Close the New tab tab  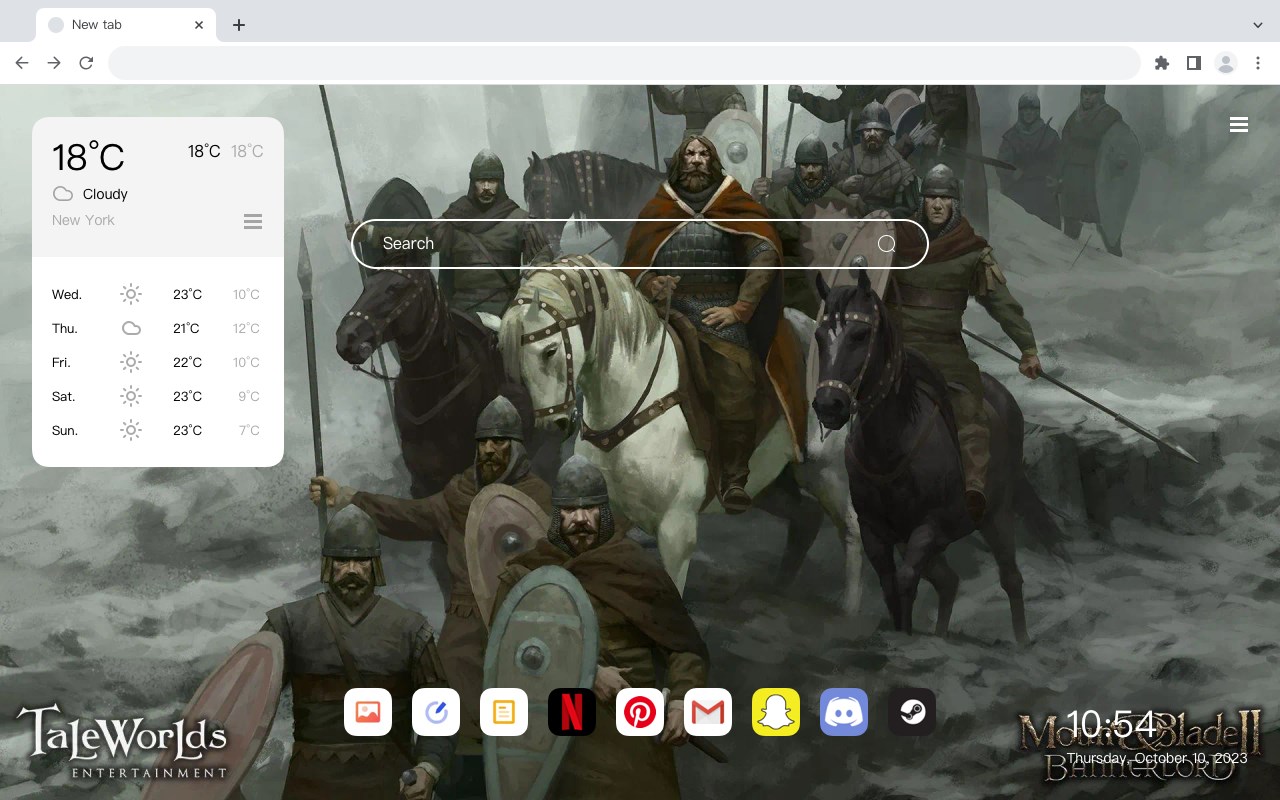[199, 25]
